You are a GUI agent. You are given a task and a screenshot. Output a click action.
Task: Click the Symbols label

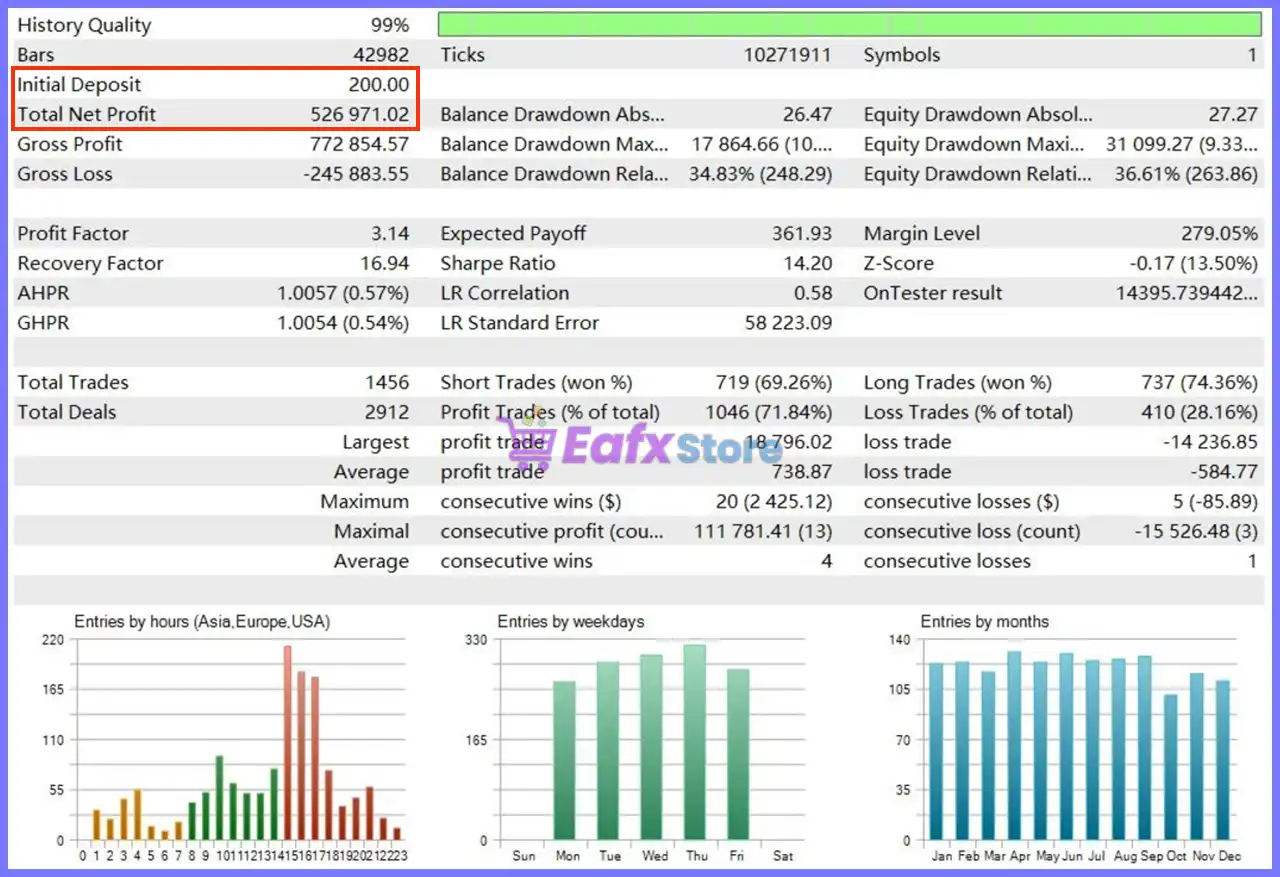point(902,56)
